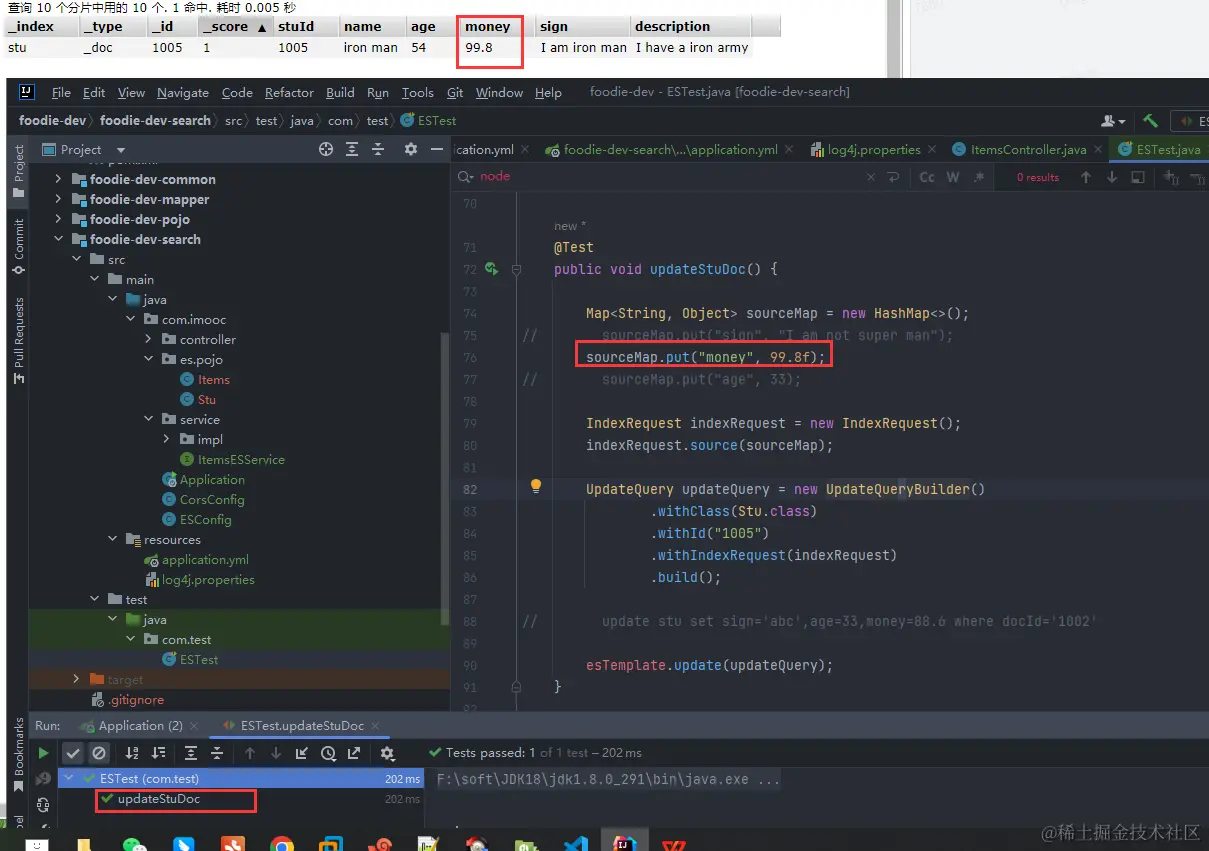This screenshot has width=1209, height=851.
Task: Click Collapse All icon in Project panel header
Action: [378, 149]
